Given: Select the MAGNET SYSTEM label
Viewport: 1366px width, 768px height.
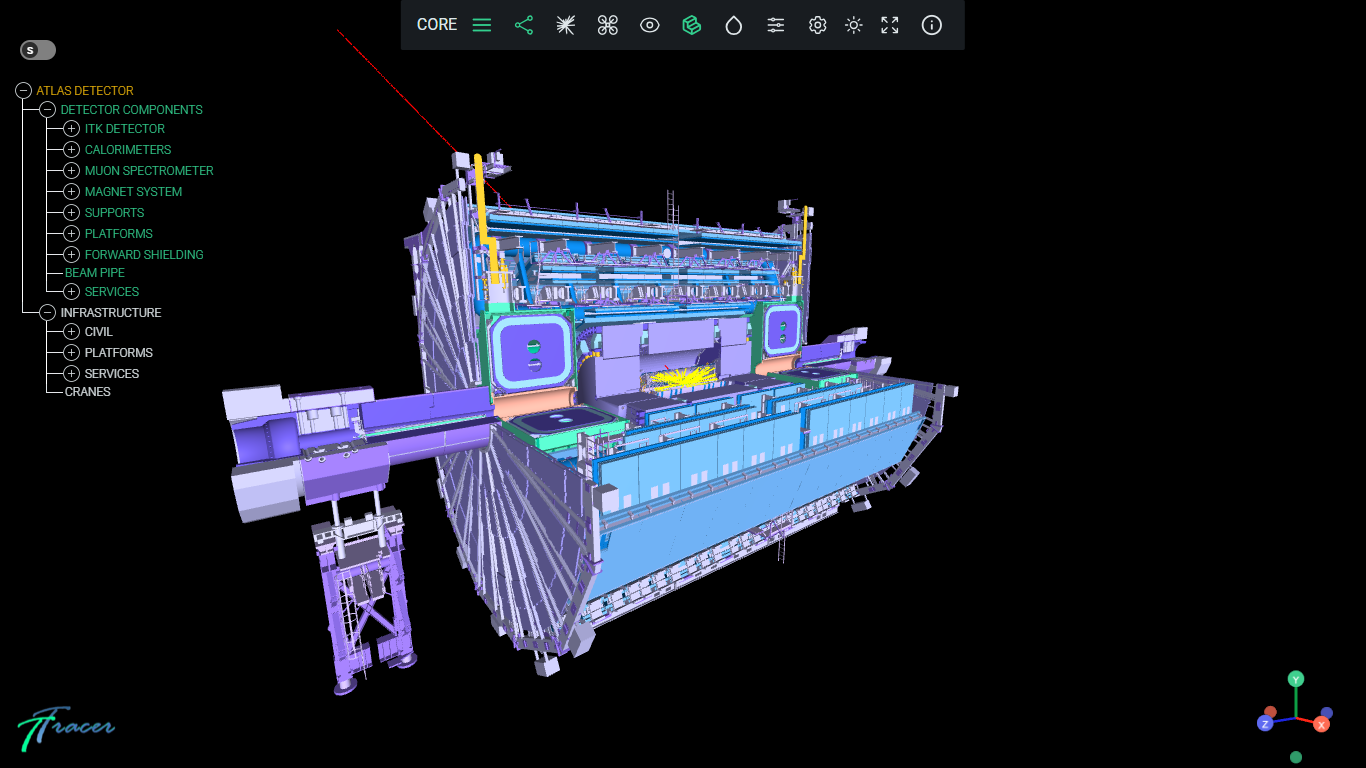Looking at the screenshot, I should point(134,192).
